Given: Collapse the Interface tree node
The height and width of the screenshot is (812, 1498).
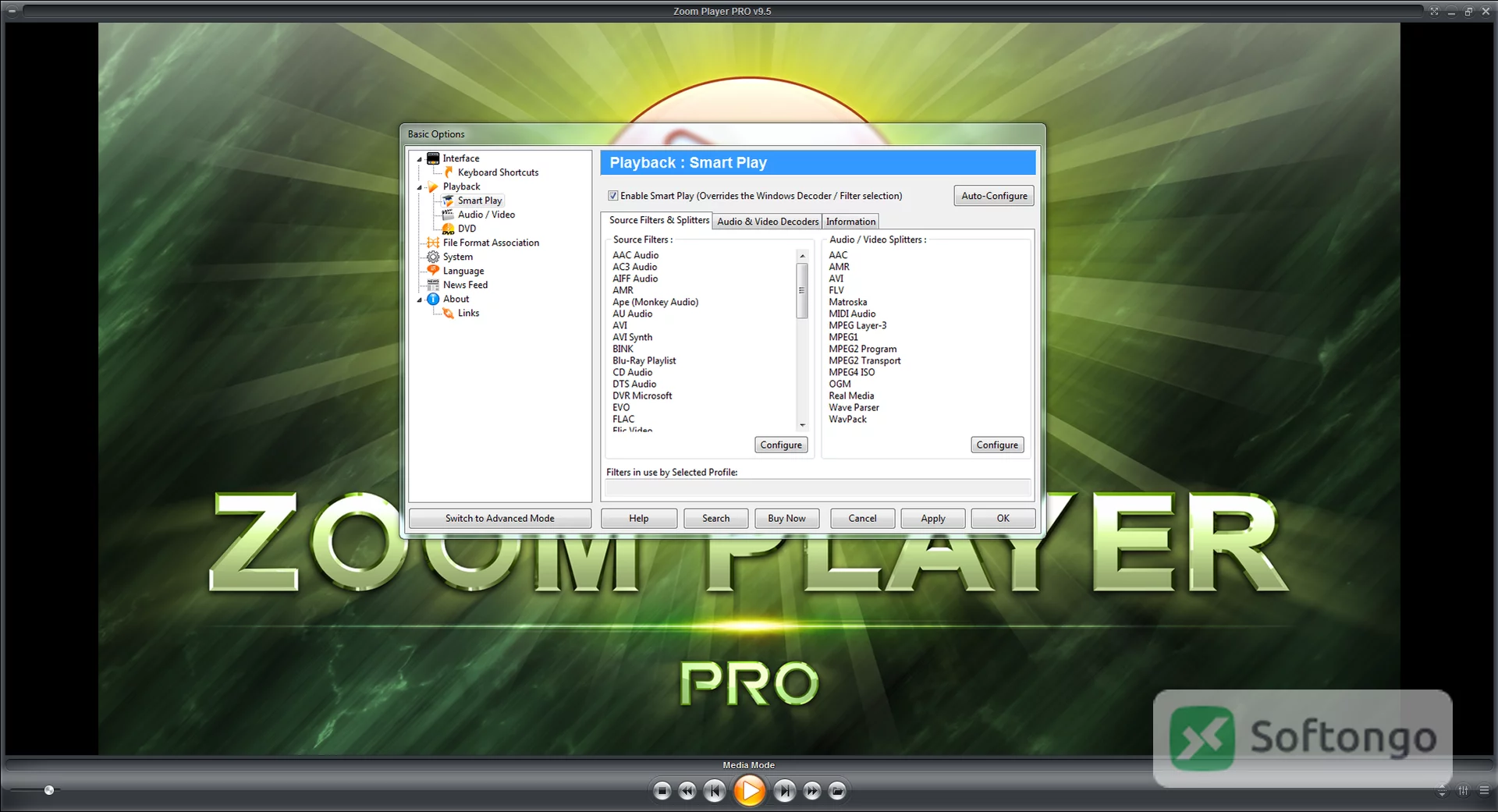Looking at the screenshot, I should pos(420,159).
